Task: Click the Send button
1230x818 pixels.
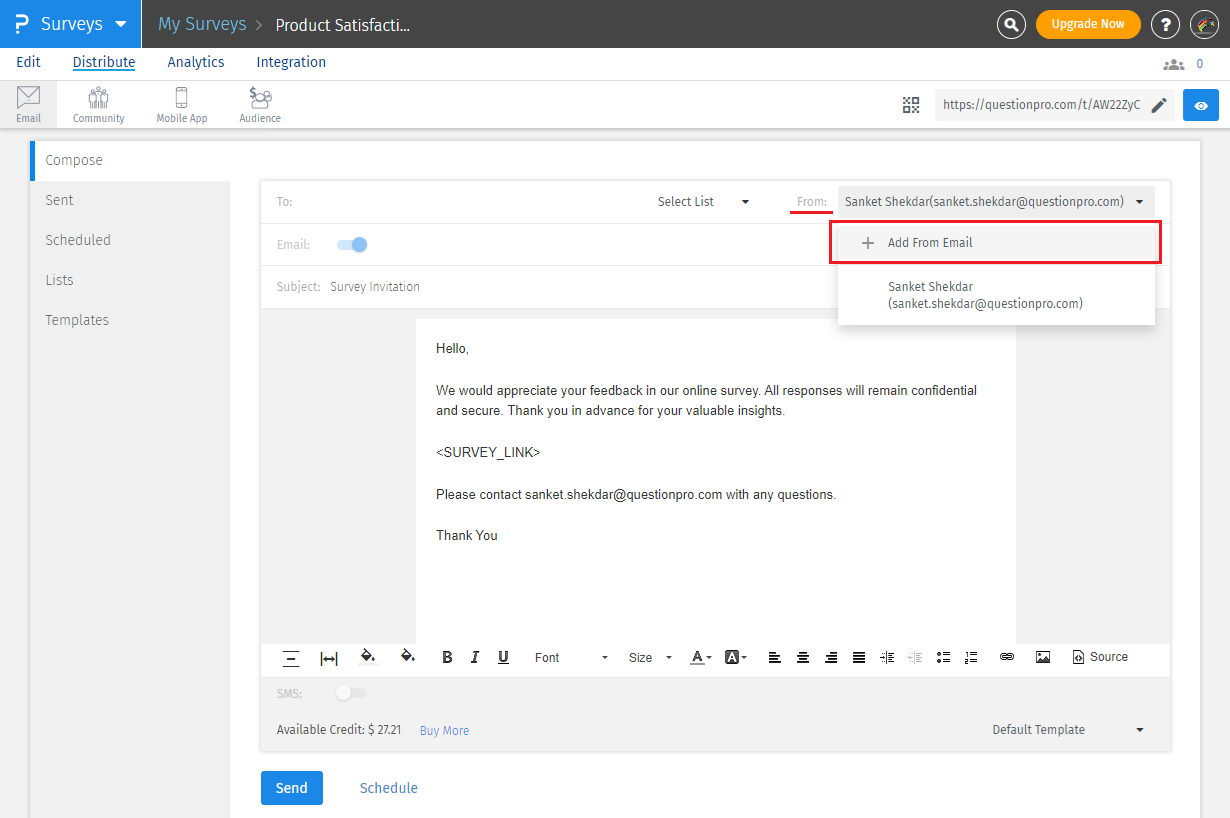Action: (292, 788)
